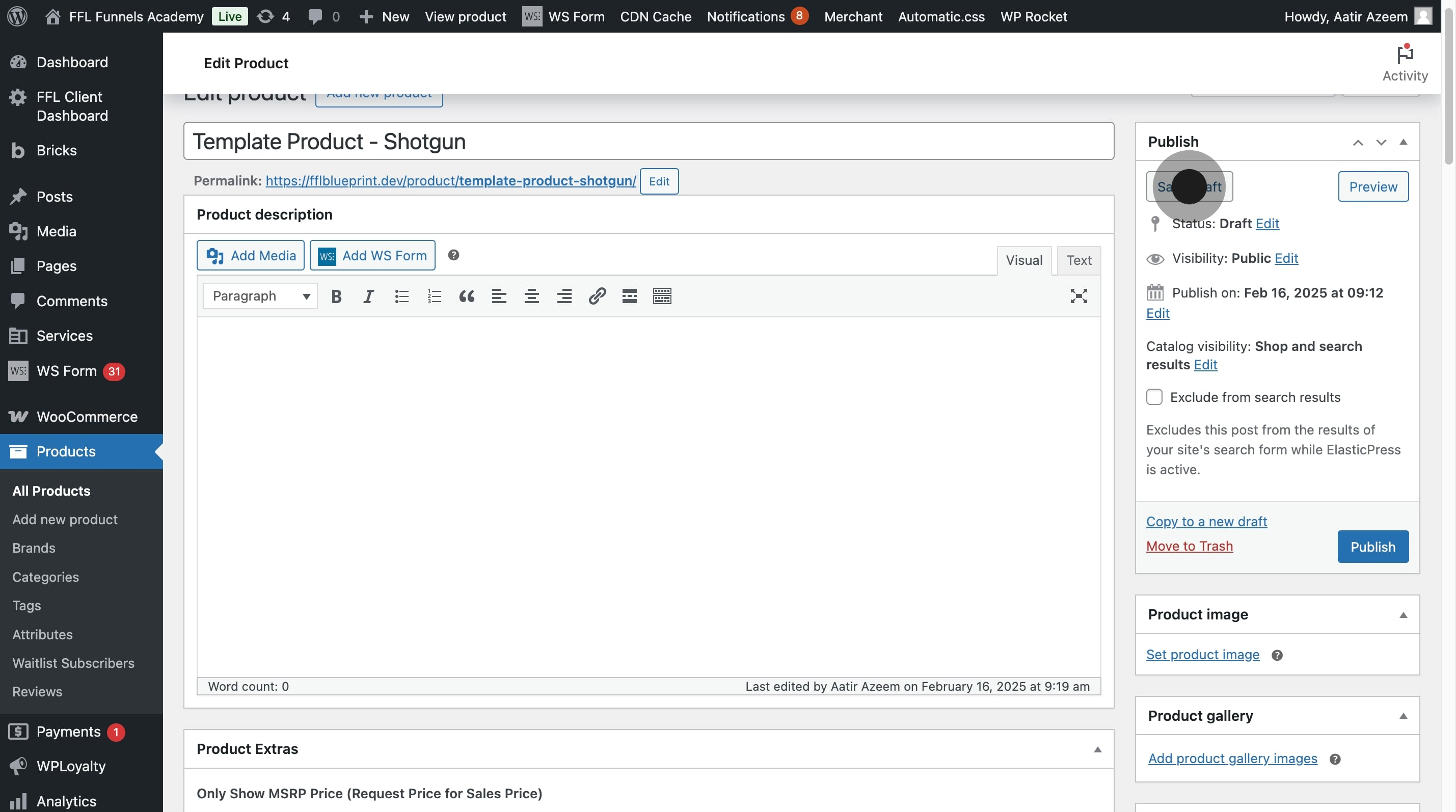Insert Read More tag in editor
Image resolution: width=1456 pixels, height=812 pixels.
tap(629, 296)
